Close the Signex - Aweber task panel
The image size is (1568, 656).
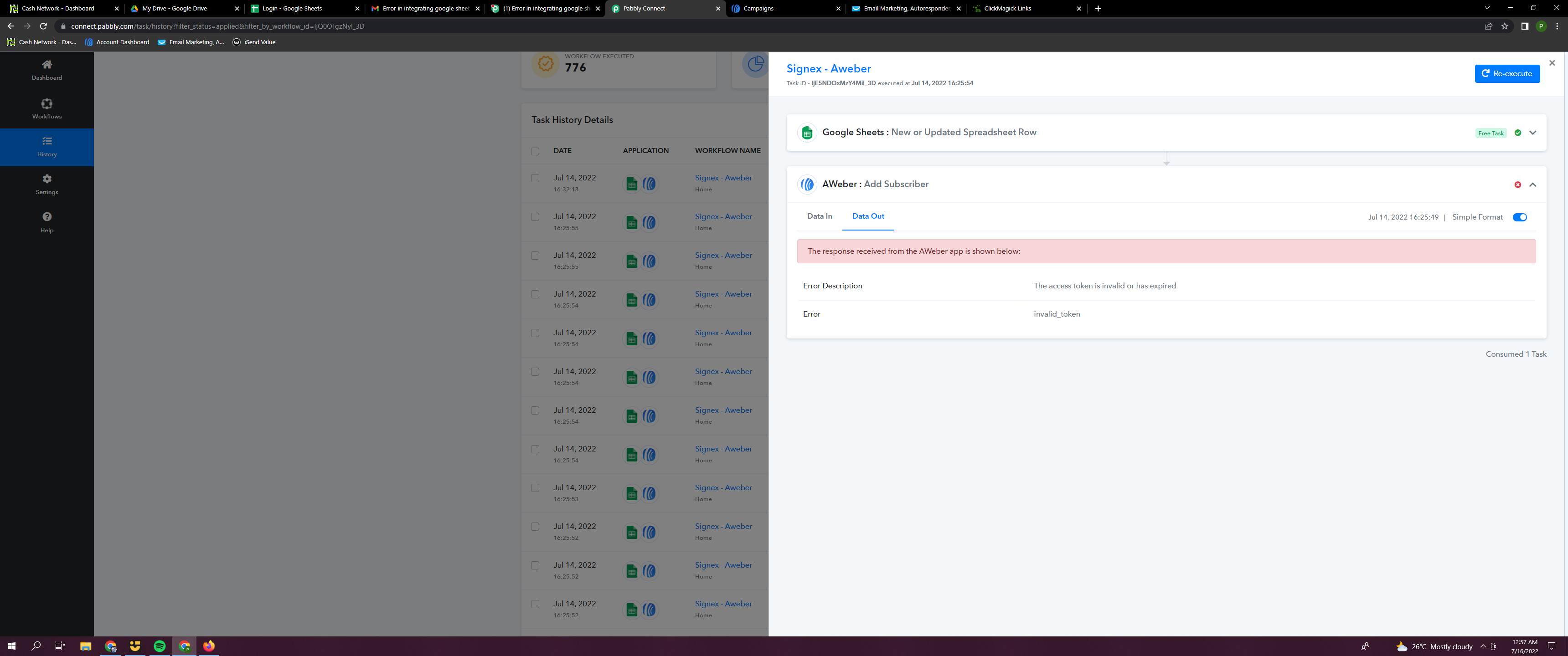(x=1552, y=63)
